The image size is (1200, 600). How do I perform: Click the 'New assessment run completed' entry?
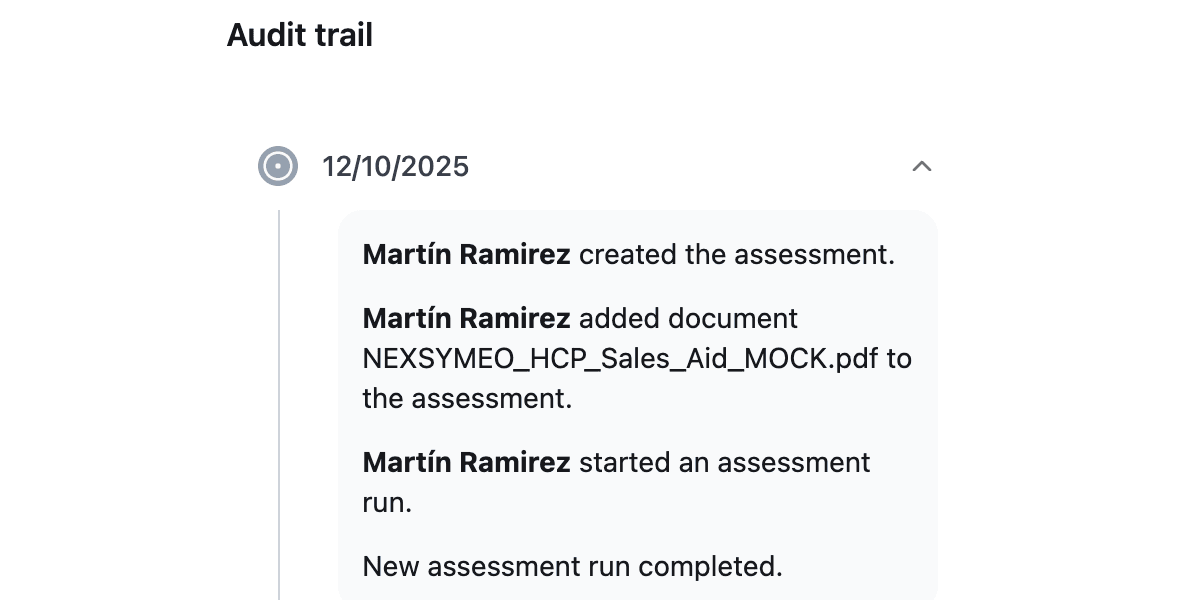572,566
